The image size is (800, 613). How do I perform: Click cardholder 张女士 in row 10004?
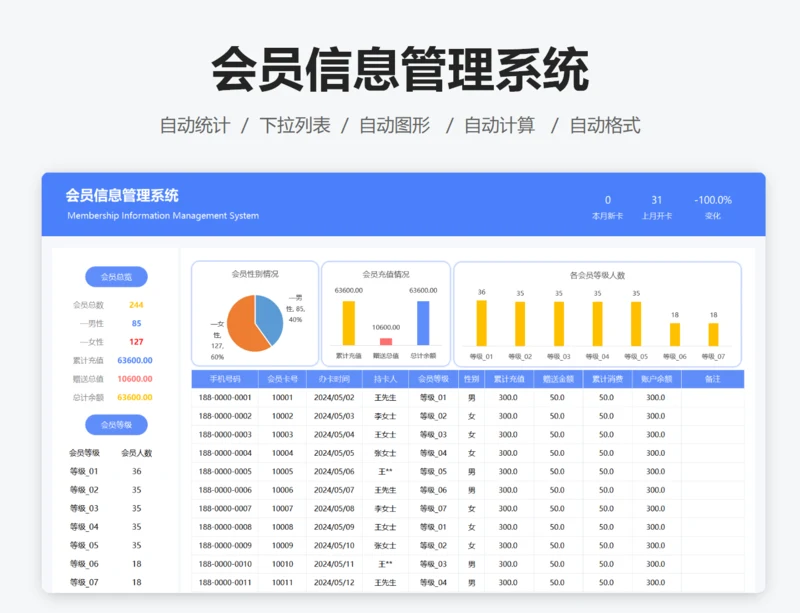[385, 453]
